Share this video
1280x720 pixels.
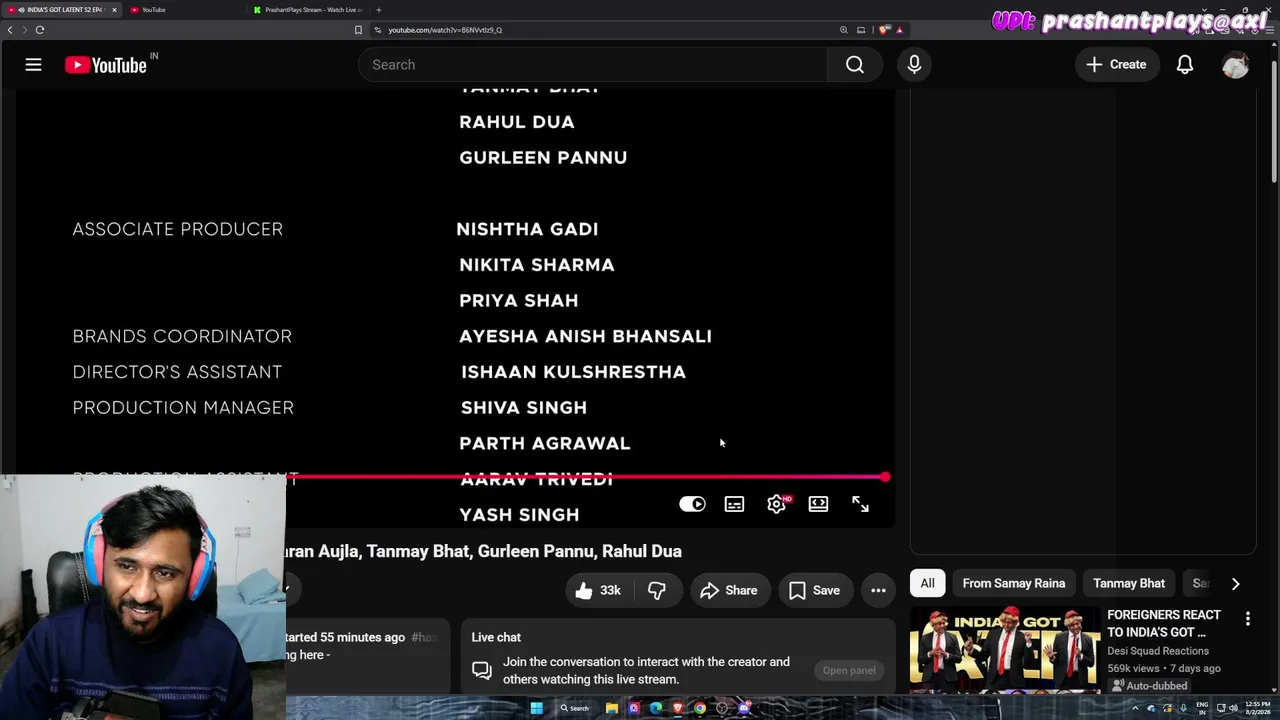click(x=729, y=590)
